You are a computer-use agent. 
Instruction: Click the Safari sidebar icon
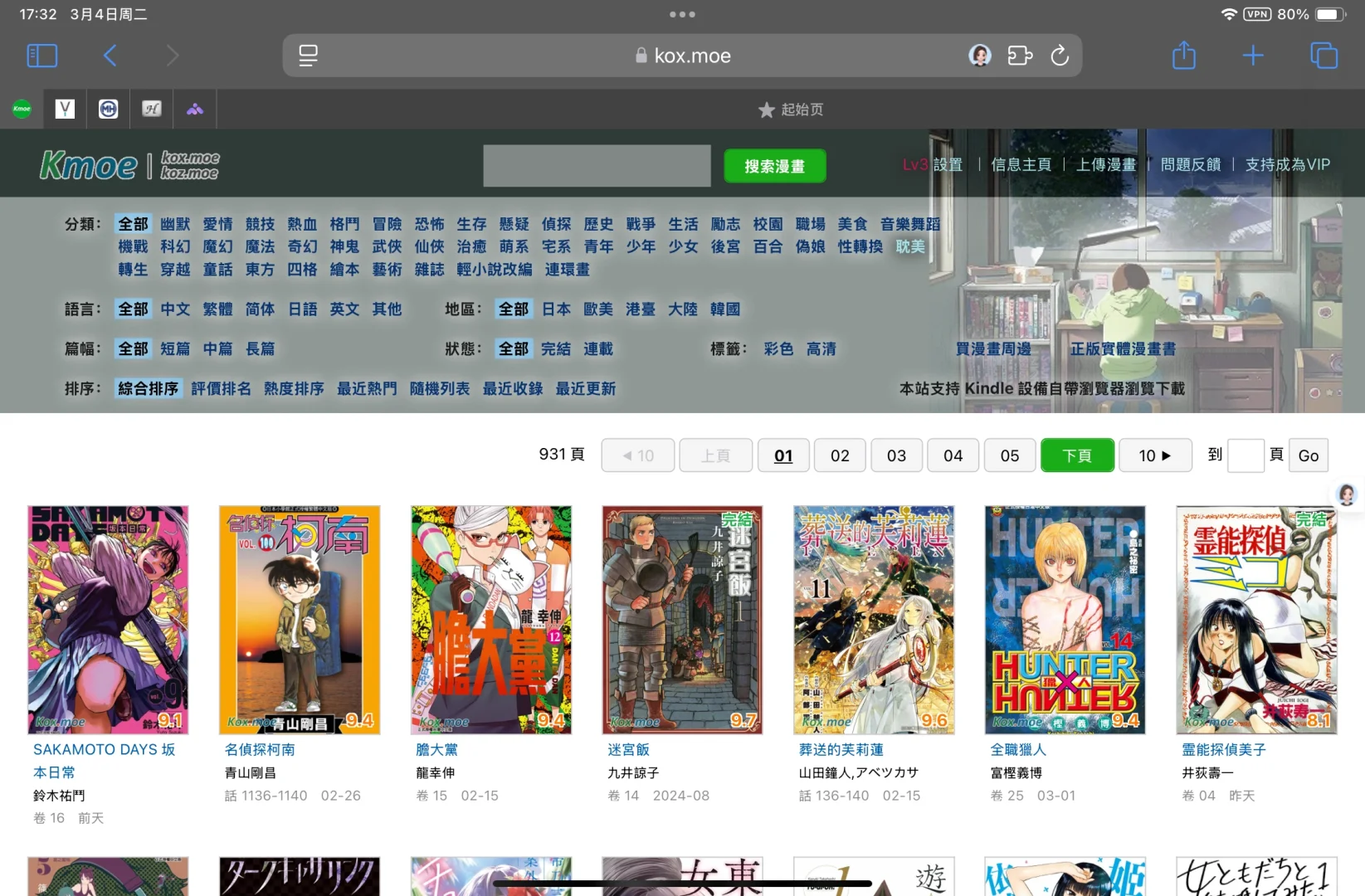coord(41,56)
